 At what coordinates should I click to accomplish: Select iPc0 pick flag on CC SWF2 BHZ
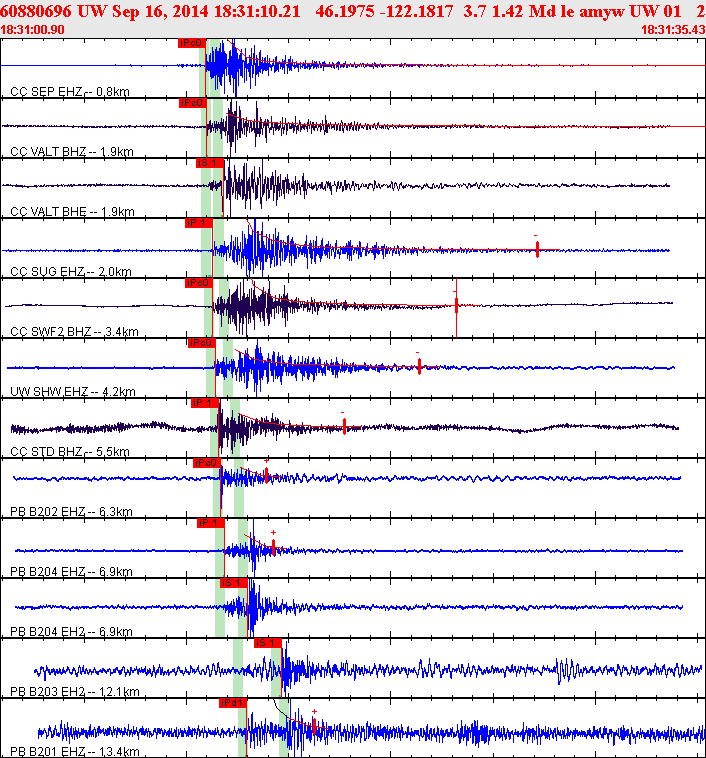click(x=199, y=283)
